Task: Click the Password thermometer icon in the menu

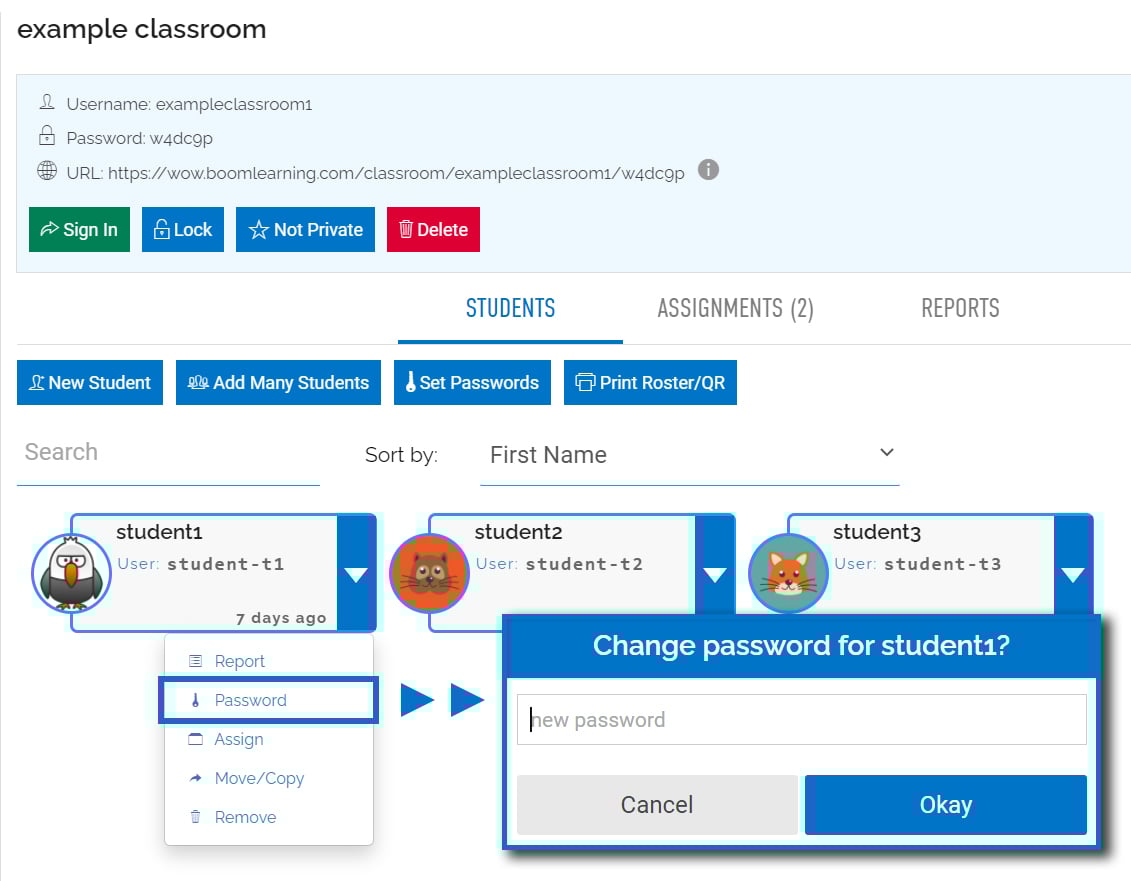Action: 196,700
